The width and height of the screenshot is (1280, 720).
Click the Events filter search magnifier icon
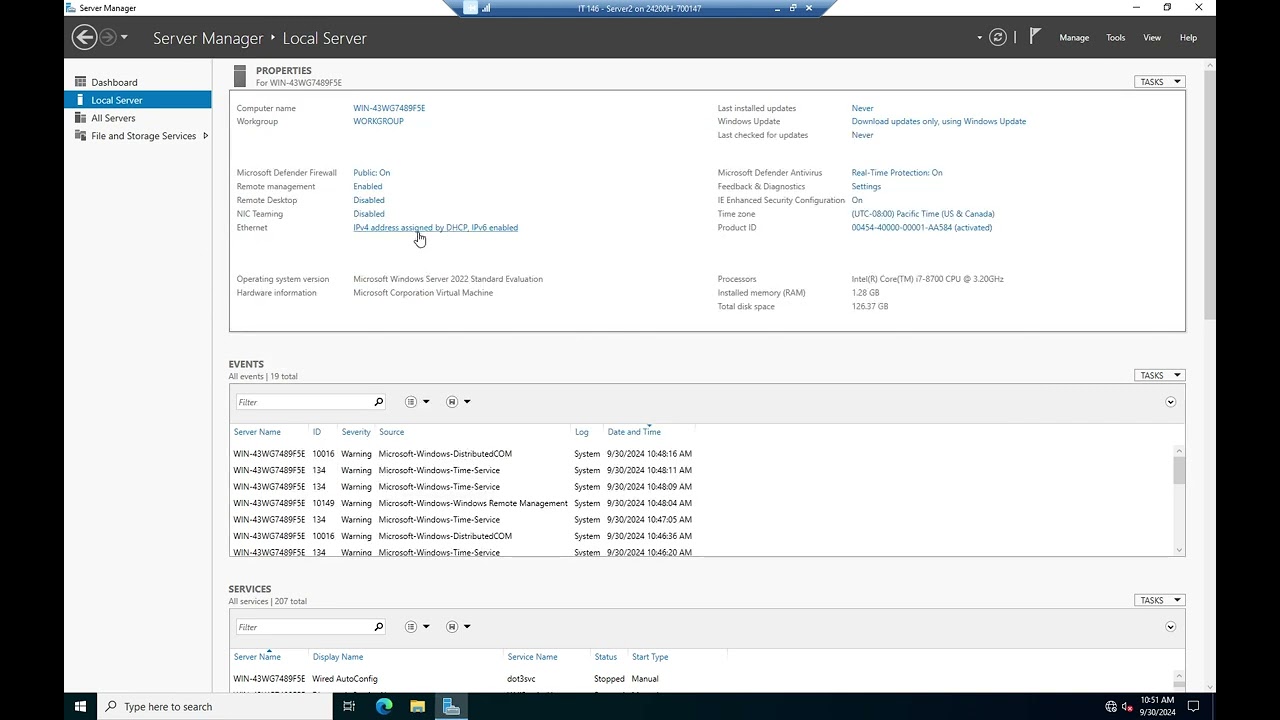(x=378, y=402)
